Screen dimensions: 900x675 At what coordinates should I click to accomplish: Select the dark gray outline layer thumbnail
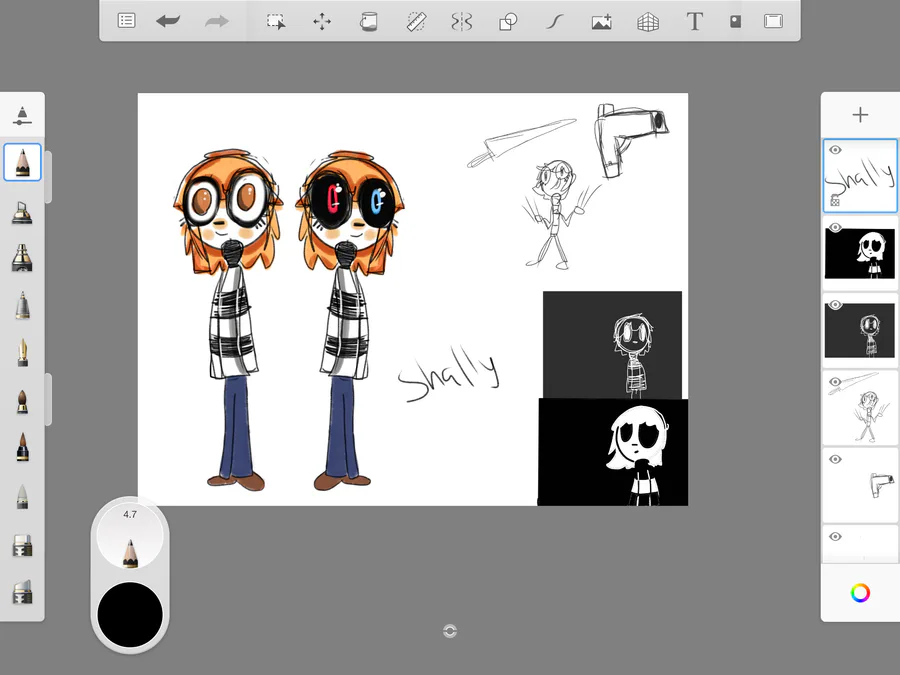pyautogui.click(x=860, y=331)
